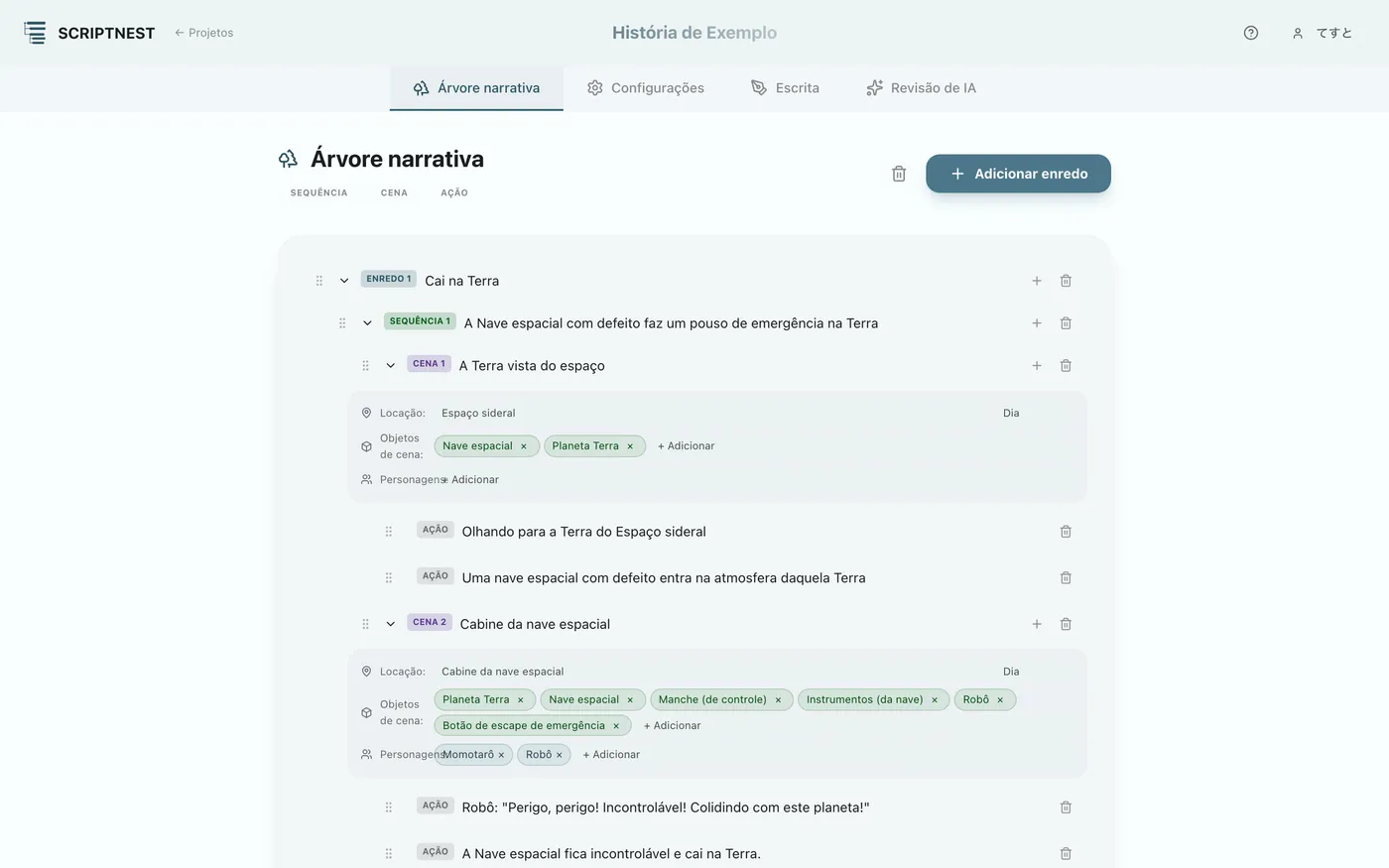1389x868 pixels.
Task: Click the 'Espaço sideral' location field
Action: click(x=715, y=413)
